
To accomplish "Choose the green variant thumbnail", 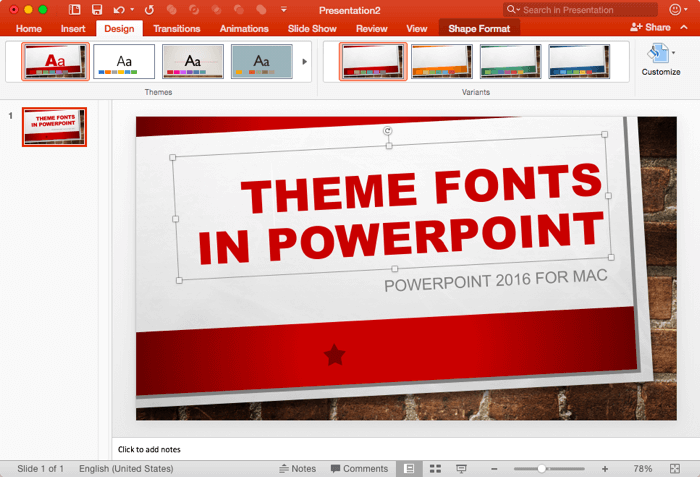I will click(x=511, y=61).
